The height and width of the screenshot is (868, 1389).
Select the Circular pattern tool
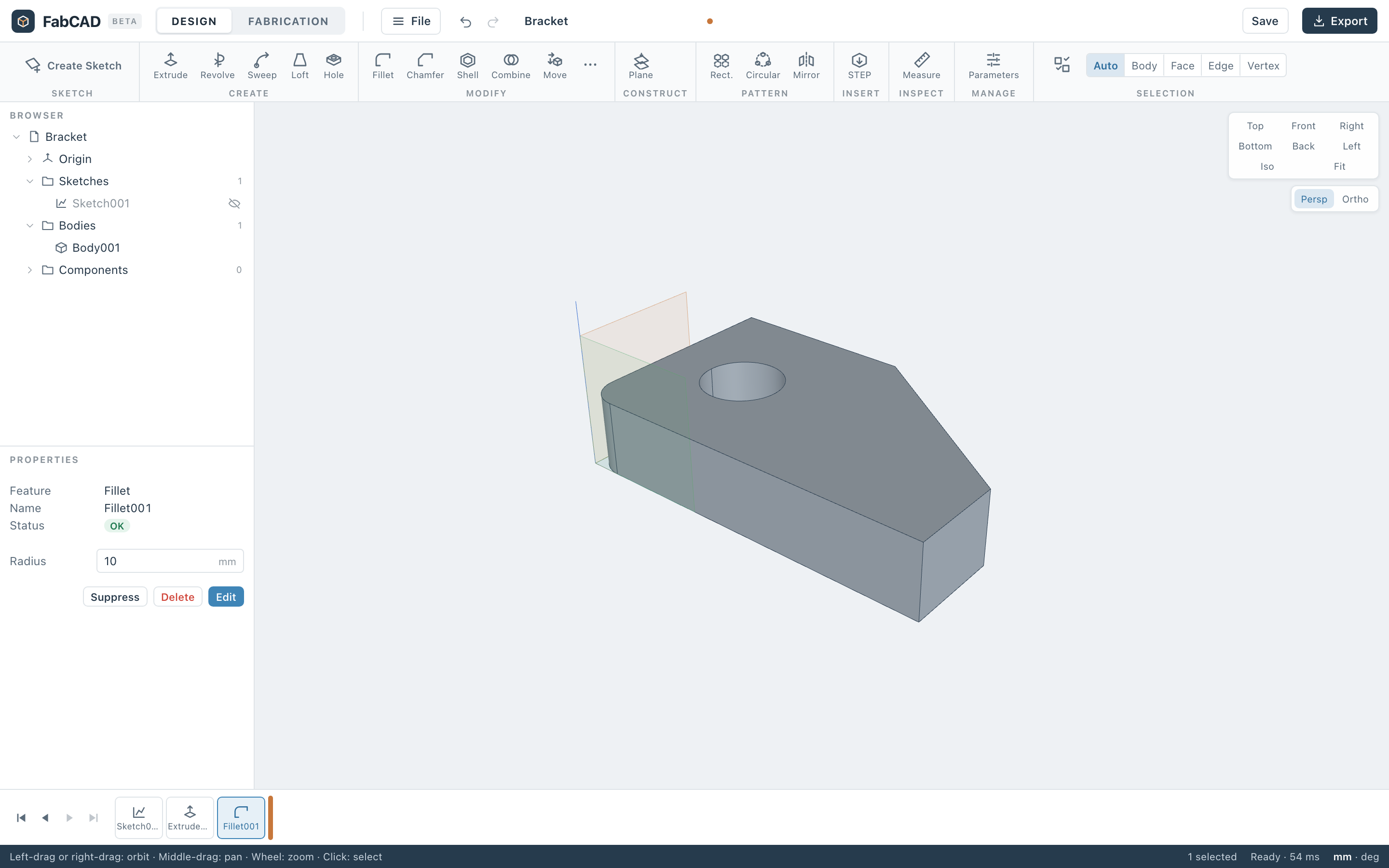coord(762,66)
